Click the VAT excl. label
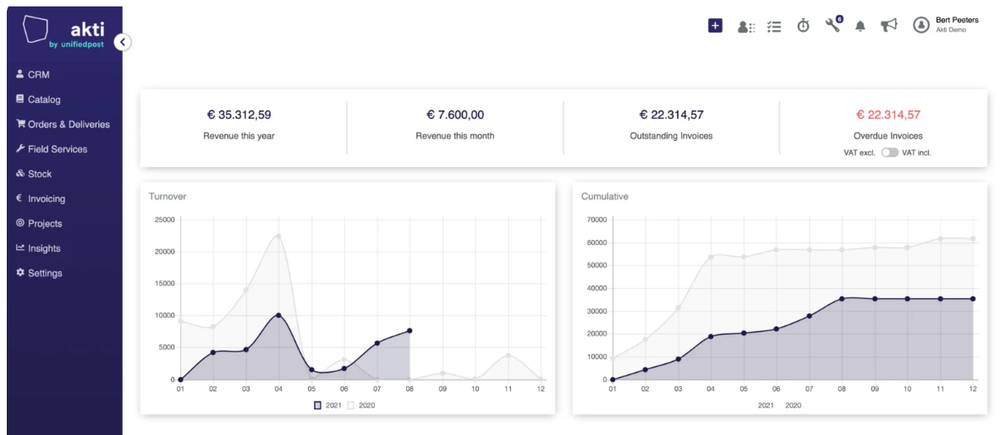The height and width of the screenshot is (435, 1000). point(860,153)
